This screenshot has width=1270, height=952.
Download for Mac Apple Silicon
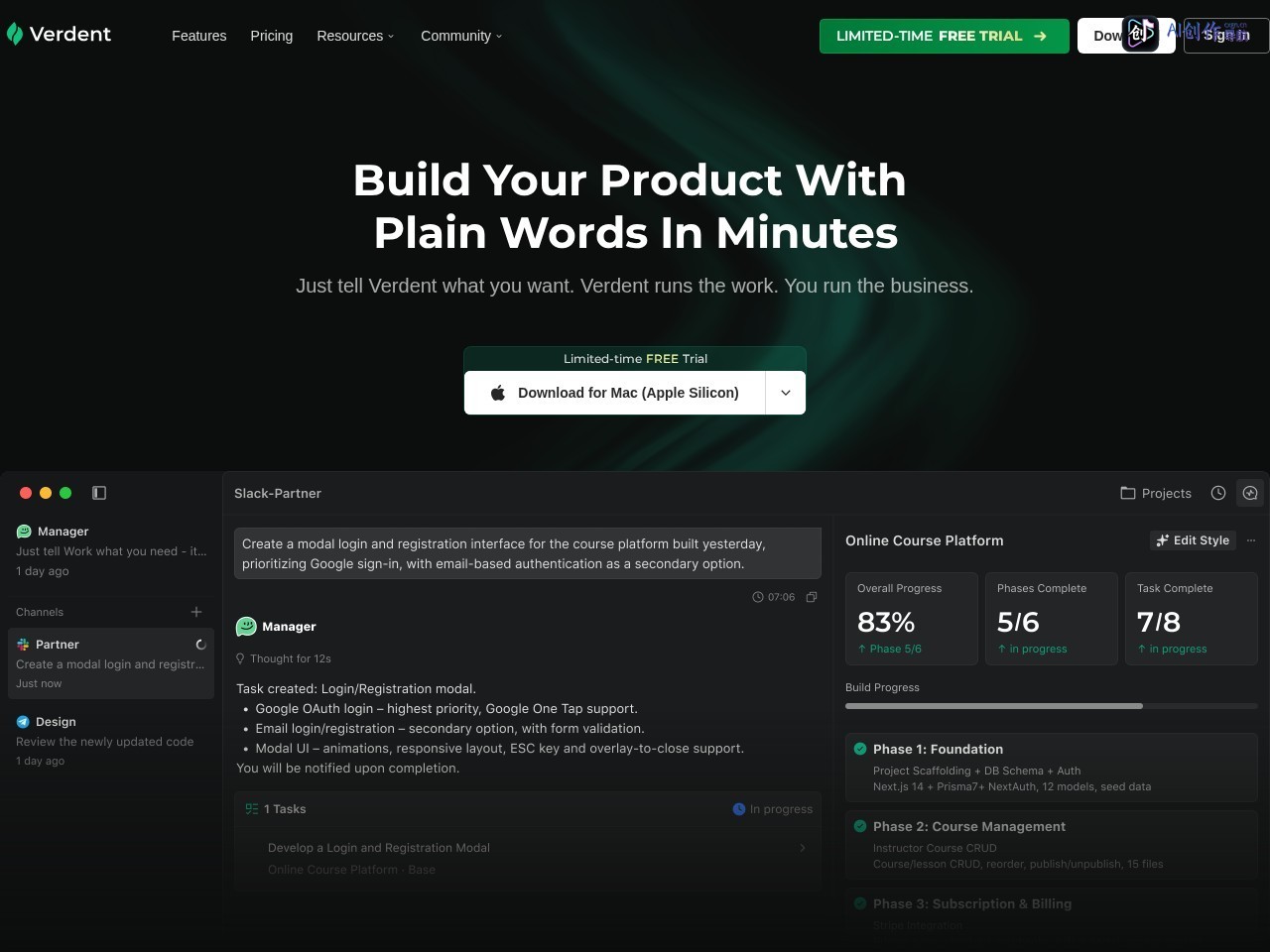(615, 393)
